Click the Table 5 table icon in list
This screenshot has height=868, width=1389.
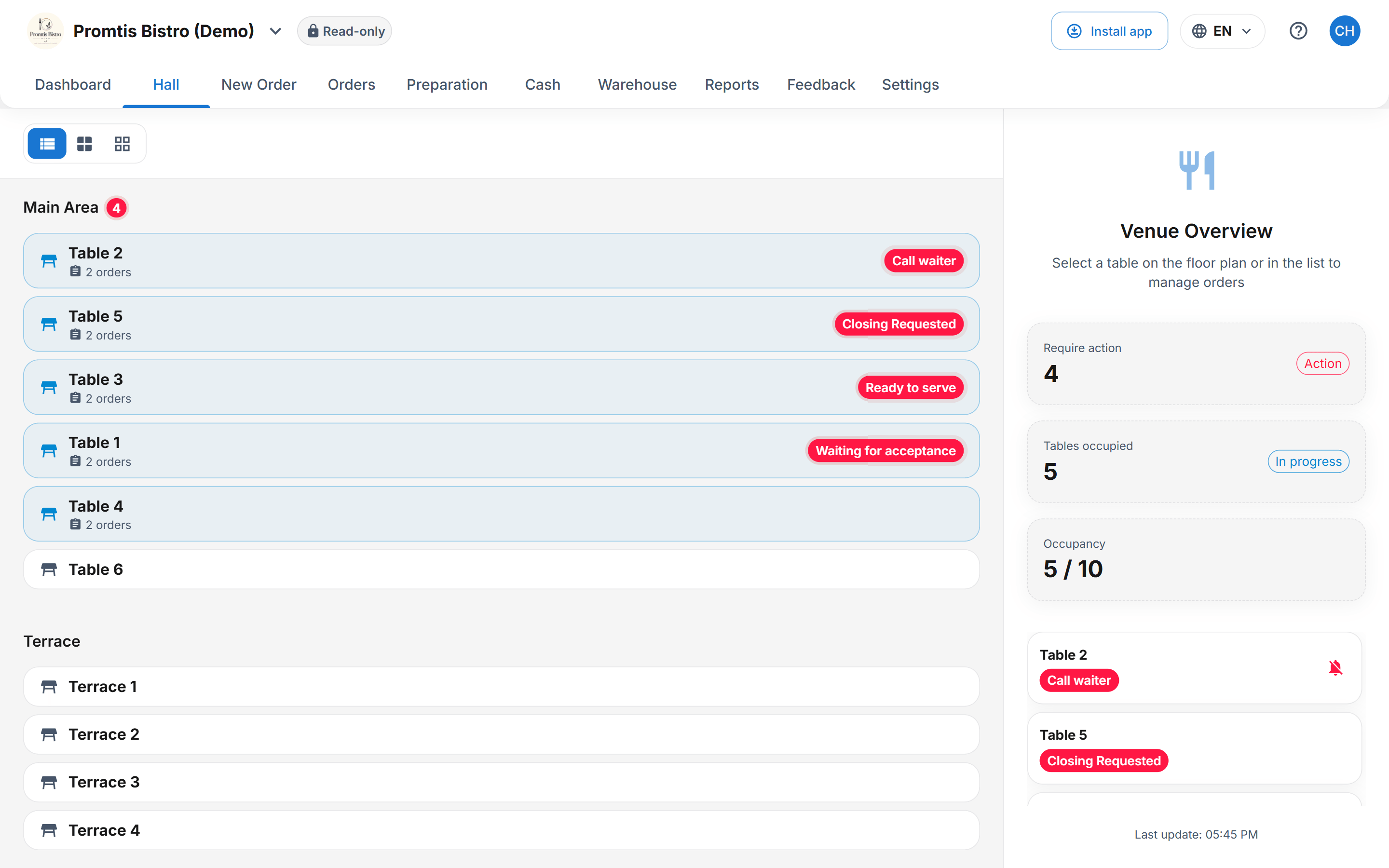click(x=49, y=325)
